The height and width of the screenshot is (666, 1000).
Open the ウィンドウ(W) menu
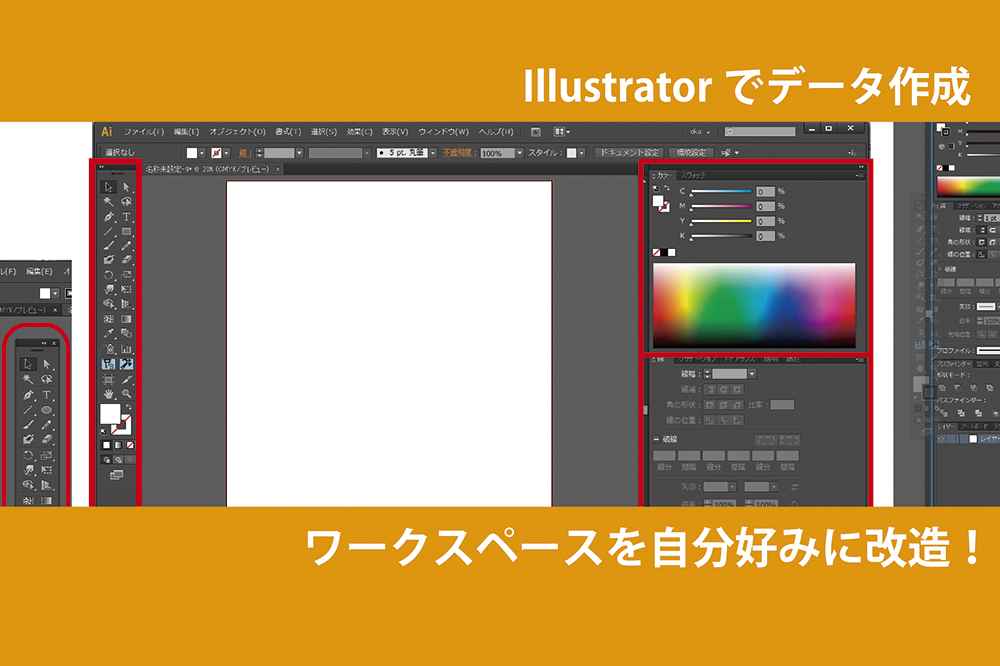[443, 132]
